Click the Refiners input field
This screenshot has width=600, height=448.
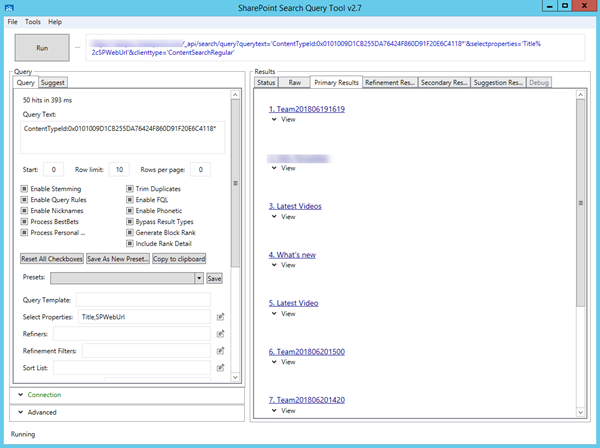pyautogui.click(x=132, y=334)
